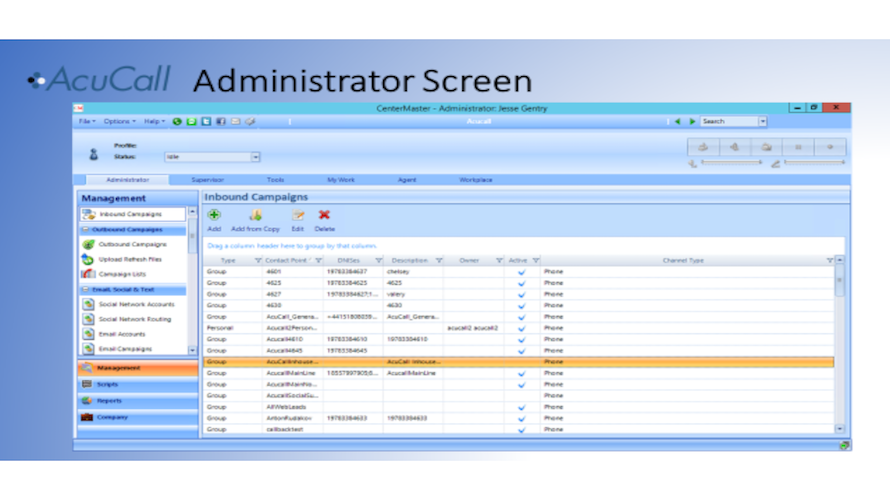
Task: Open Social Network Routing item
Action: tap(133, 319)
